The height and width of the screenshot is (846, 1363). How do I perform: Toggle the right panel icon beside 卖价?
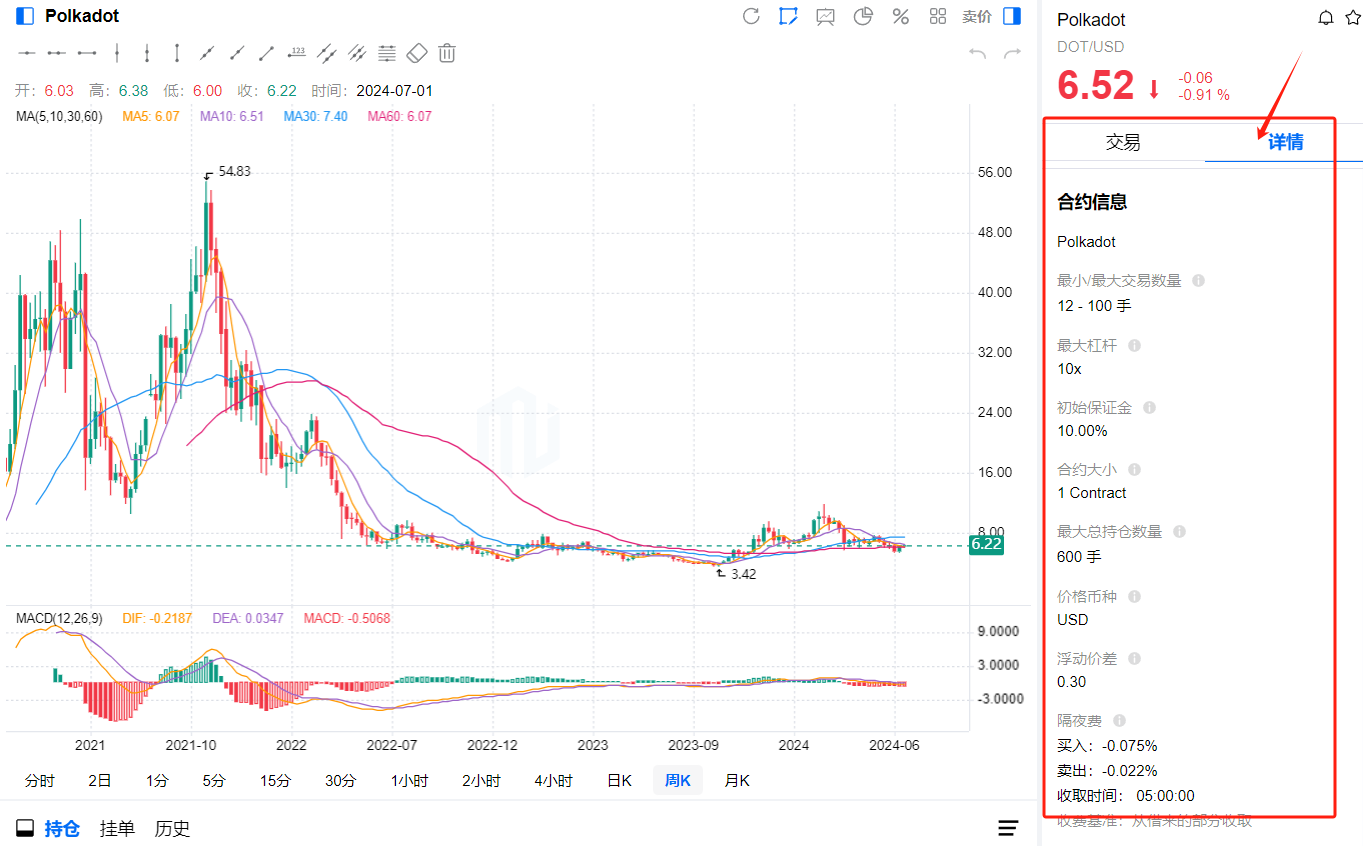click(x=1012, y=16)
